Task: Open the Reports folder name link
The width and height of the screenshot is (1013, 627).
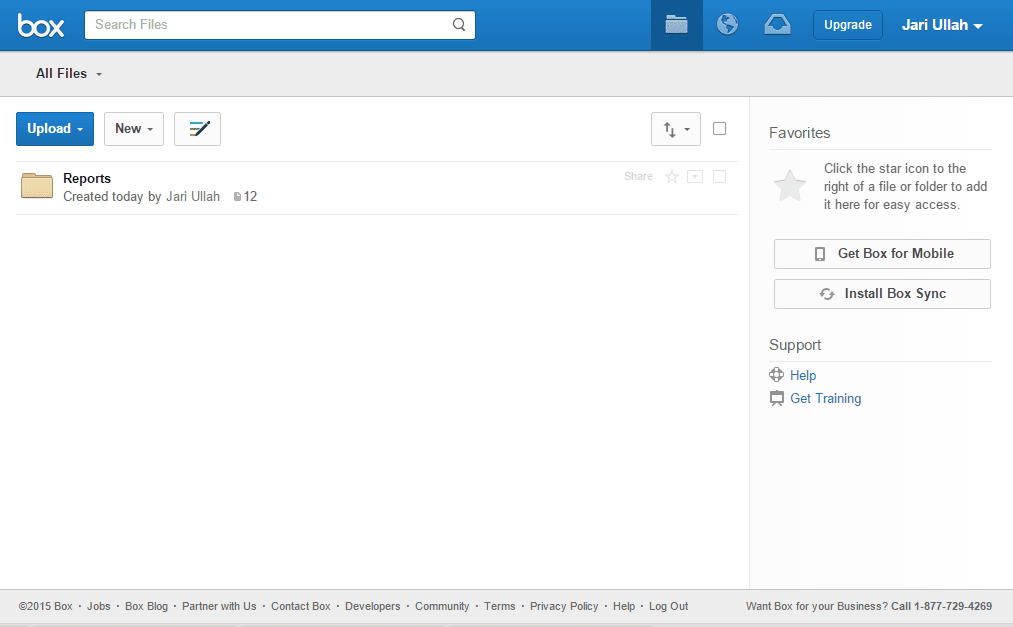Action: 87,178
